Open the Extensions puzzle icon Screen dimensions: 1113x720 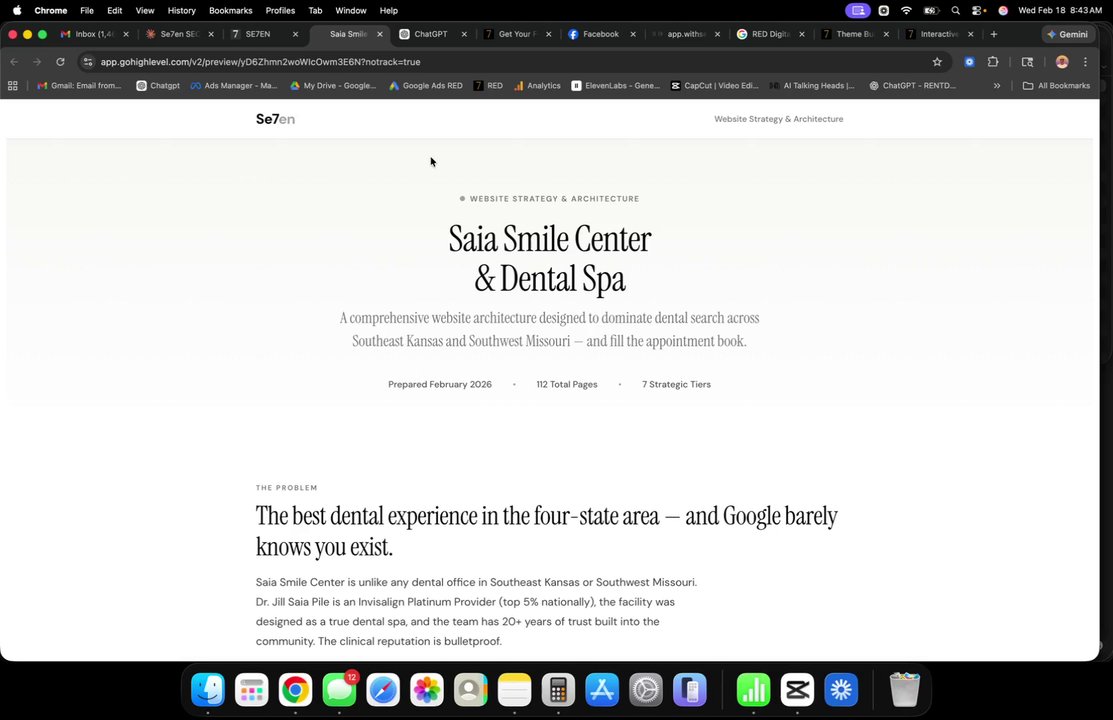[x=993, y=62]
